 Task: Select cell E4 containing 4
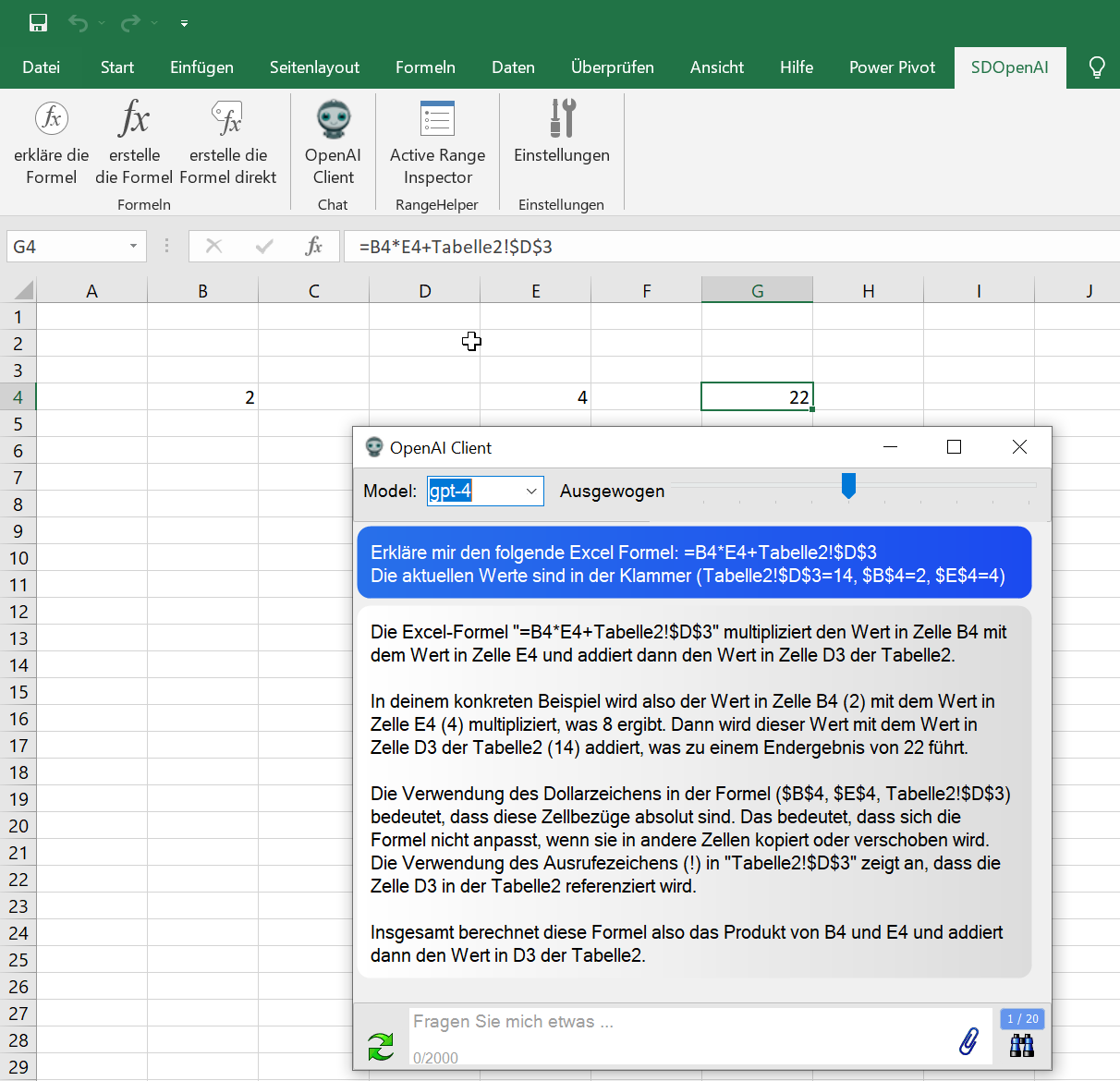[535, 397]
